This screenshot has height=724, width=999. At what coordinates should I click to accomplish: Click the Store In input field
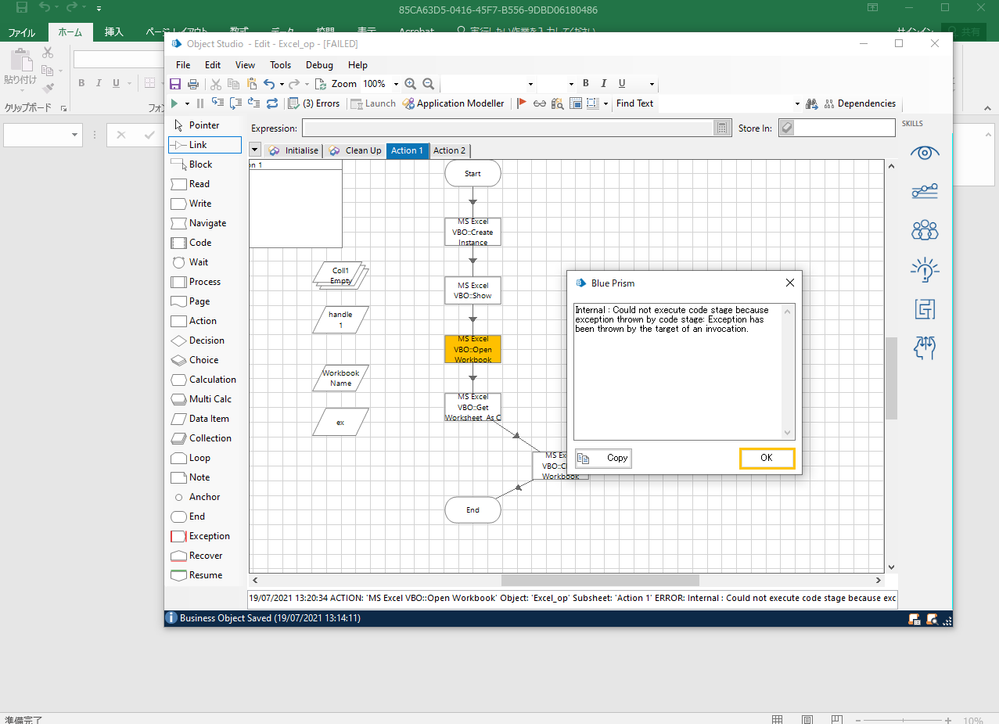tap(844, 128)
